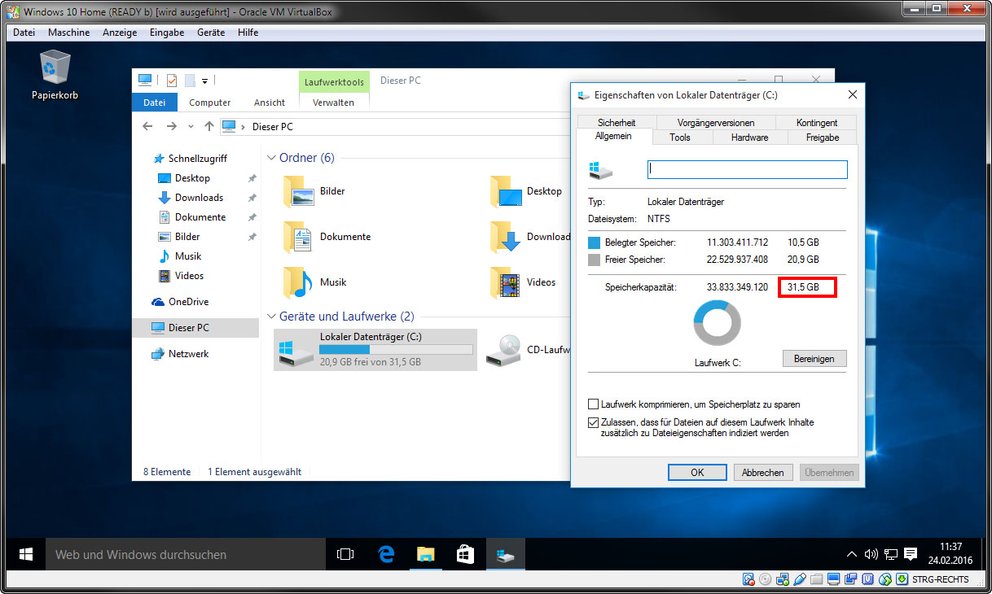Viewport: 992px width, 594px height.
Task: Click the gray Freier Speicher color square
Action: click(x=594, y=260)
